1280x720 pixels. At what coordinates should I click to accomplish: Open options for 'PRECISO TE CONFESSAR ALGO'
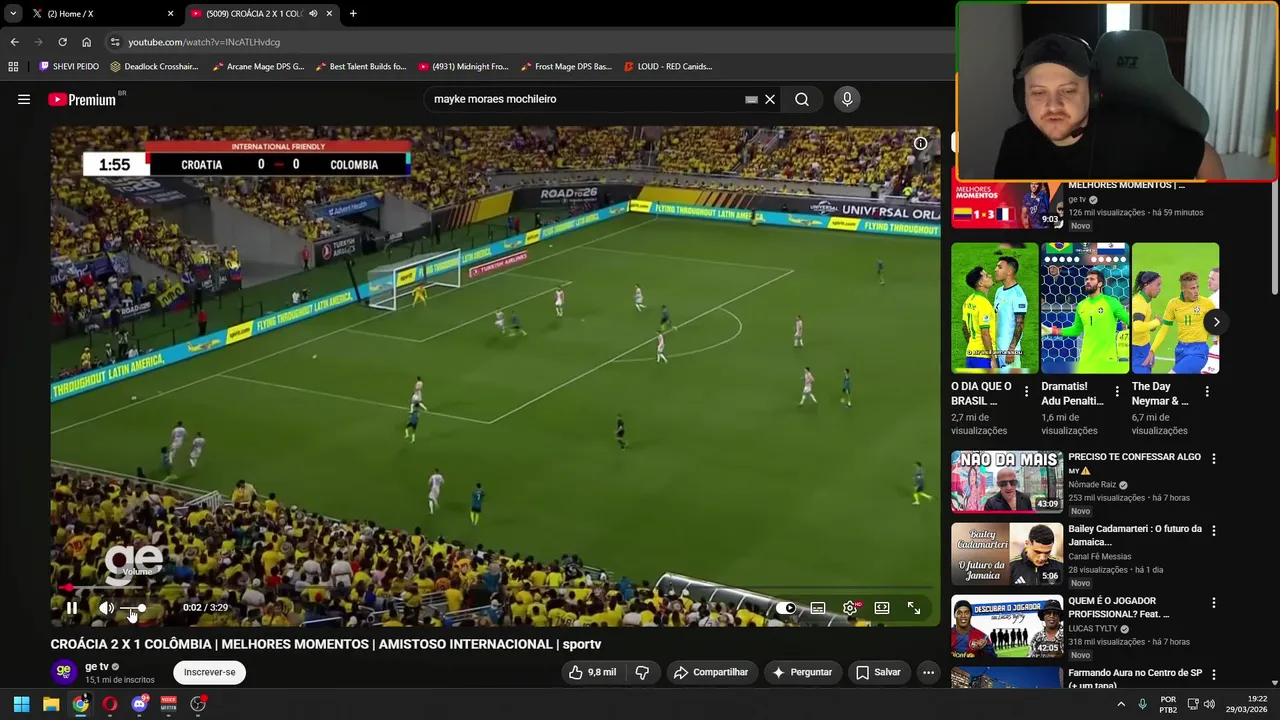pos(1214,458)
